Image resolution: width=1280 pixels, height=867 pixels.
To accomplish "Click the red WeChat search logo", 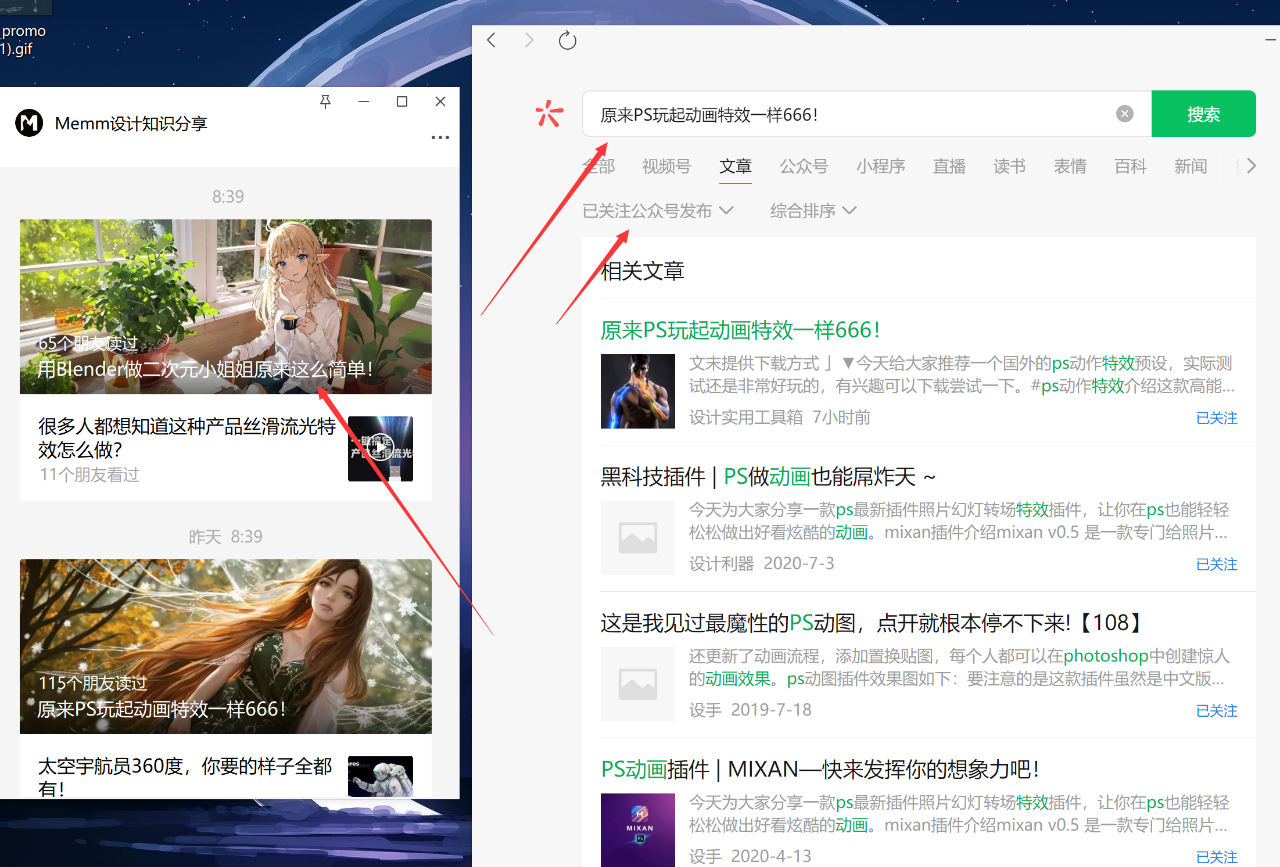I will coord(549,114).
